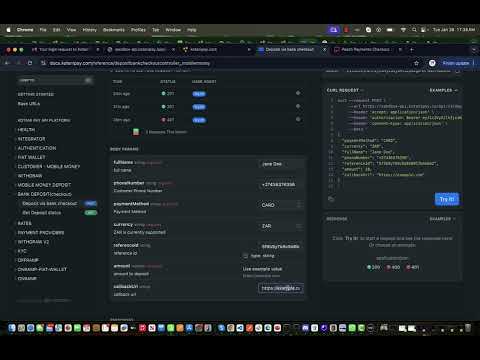Click Use example value option
This screenshot has width=480, height=360.
(262, 269)
